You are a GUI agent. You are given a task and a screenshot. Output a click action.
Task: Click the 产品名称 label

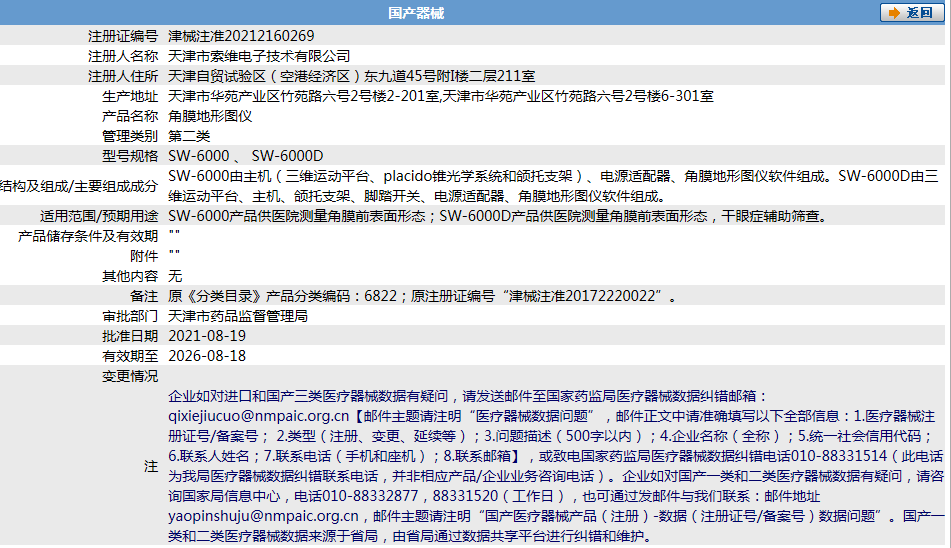click(130, 116)
